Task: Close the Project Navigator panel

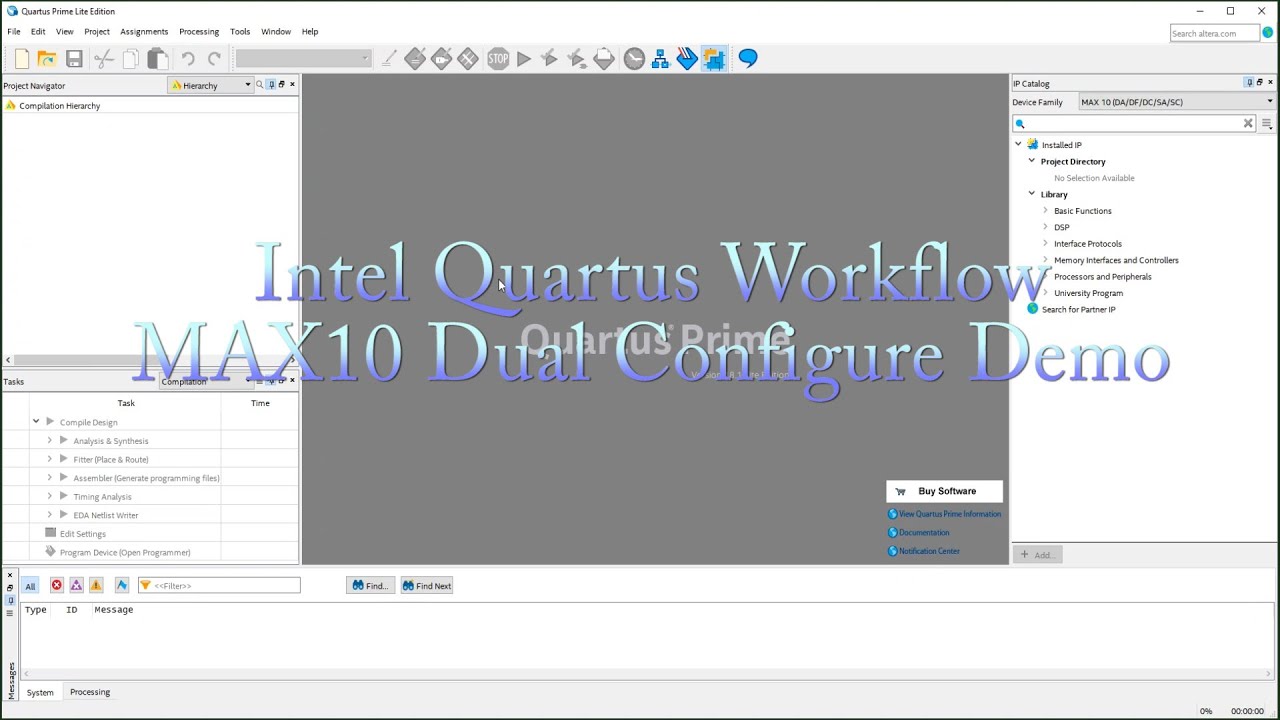Action: (292, 85)
